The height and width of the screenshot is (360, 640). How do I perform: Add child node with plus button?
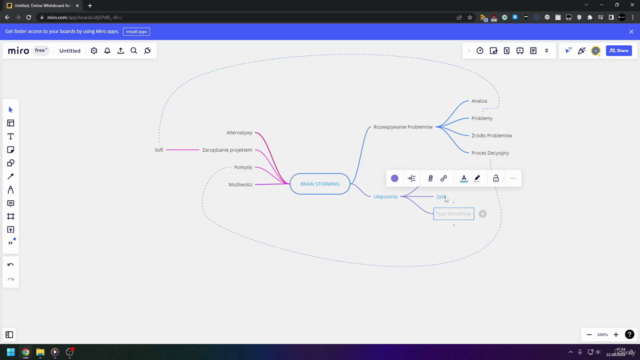click(482, 214)
